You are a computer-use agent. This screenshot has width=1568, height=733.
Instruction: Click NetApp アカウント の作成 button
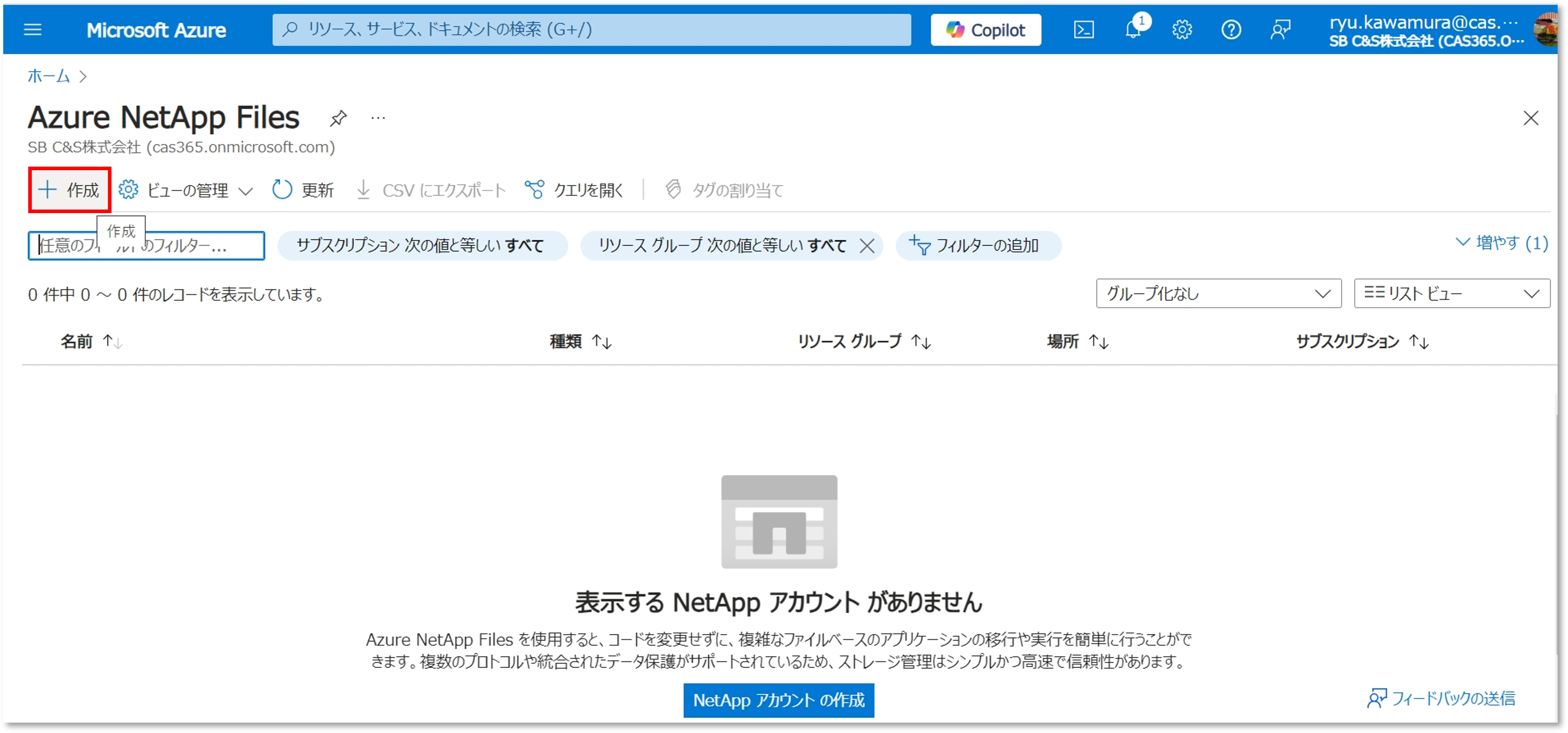point(779,701)
